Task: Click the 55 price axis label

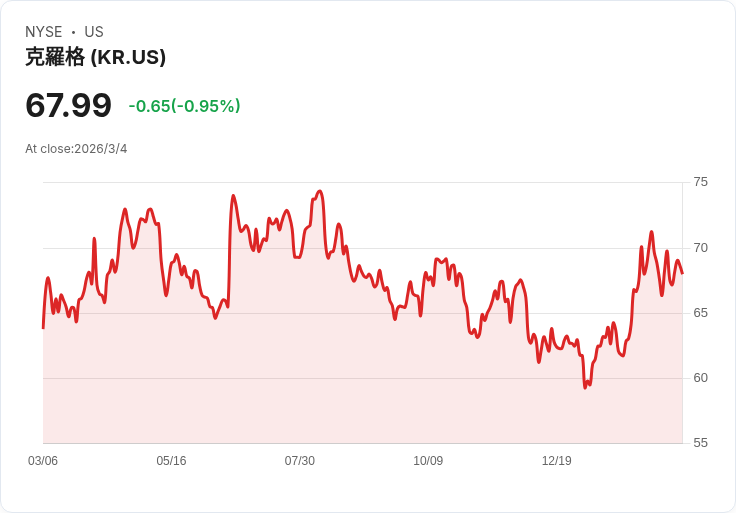Action: click(701, 443)
